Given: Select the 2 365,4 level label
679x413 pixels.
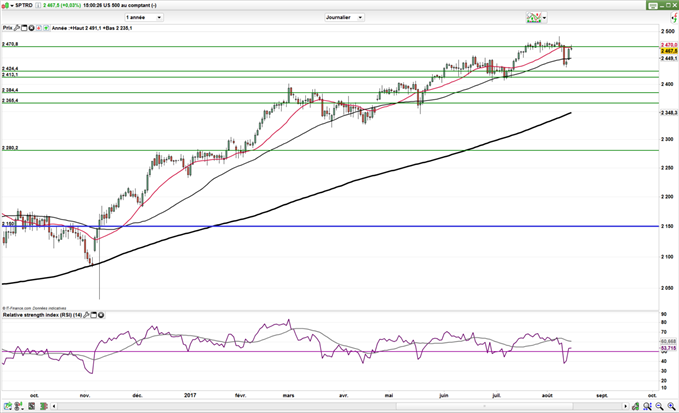Looking at the screenshot, I should pyautogui.click(x=10, y=100).
